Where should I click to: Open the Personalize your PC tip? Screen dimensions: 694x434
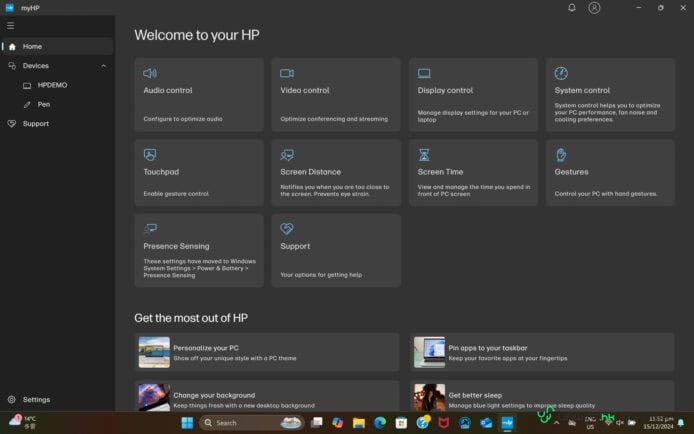267,352
